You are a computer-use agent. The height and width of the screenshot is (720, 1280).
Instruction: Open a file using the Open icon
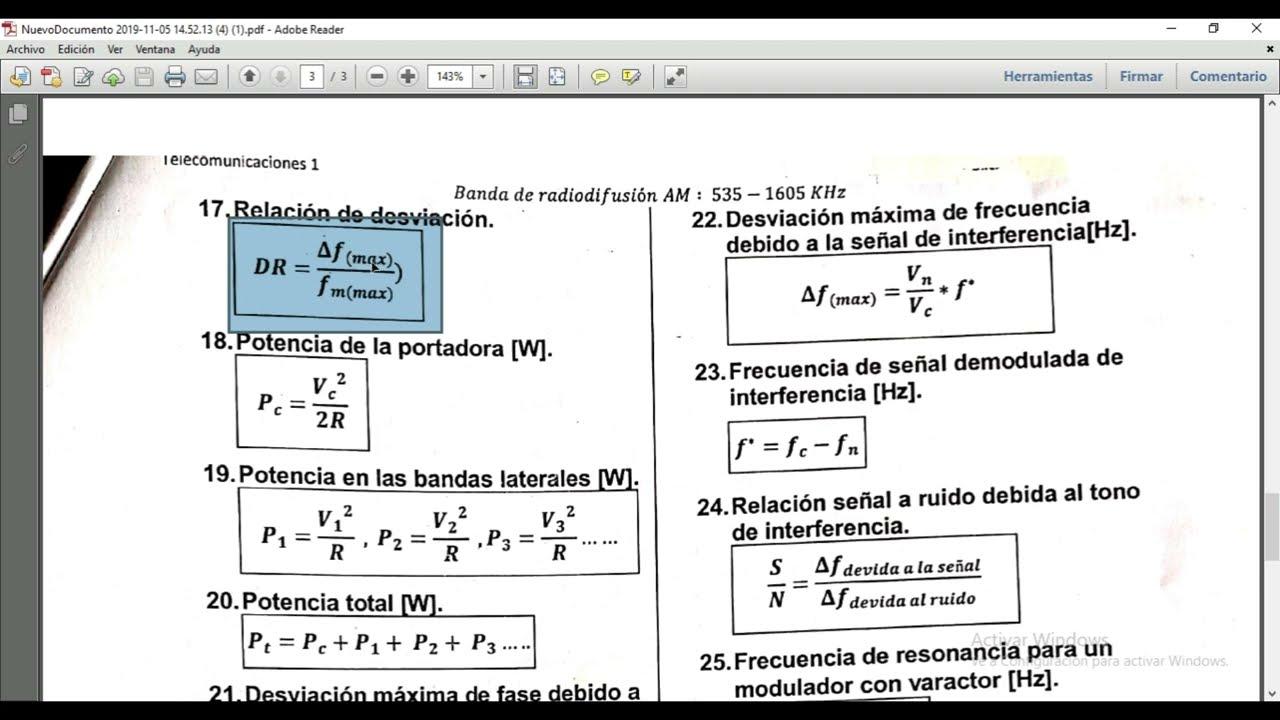click(18, 76)
